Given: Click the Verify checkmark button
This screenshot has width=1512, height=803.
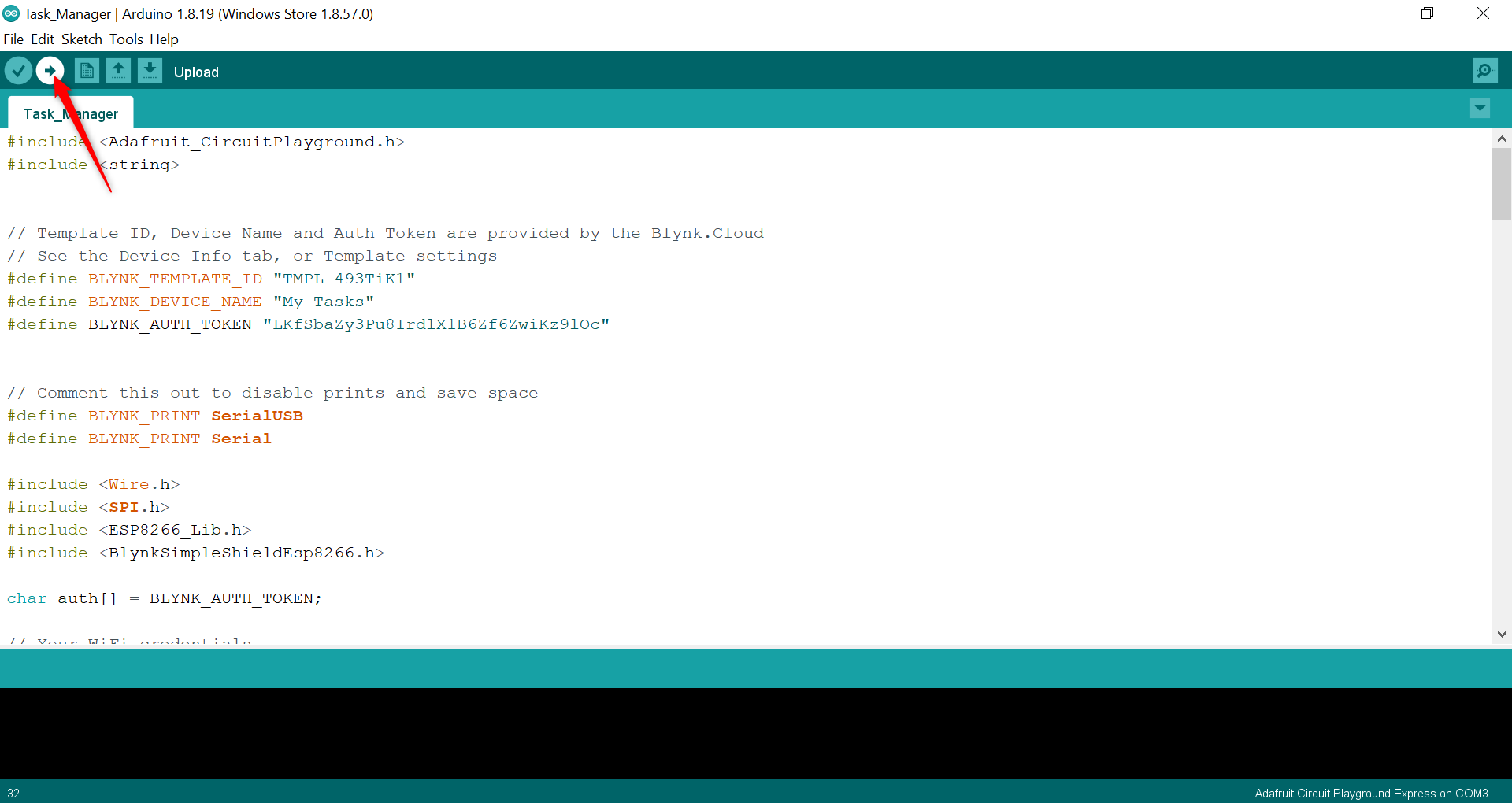Looking at the screenshot, I should pos(19,71).
